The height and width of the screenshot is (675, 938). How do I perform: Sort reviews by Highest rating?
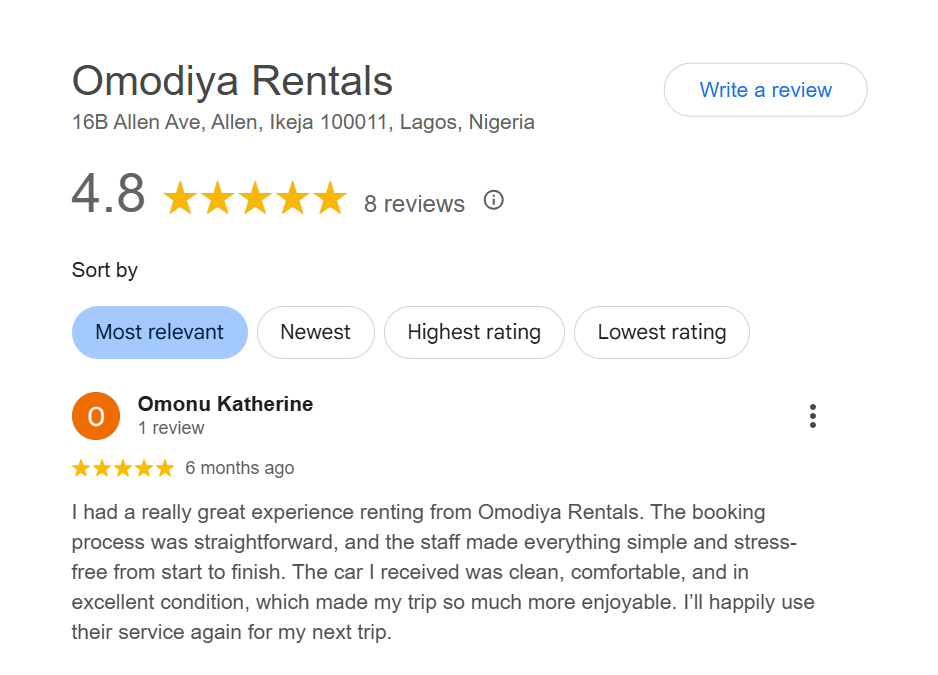click(473, 332)
